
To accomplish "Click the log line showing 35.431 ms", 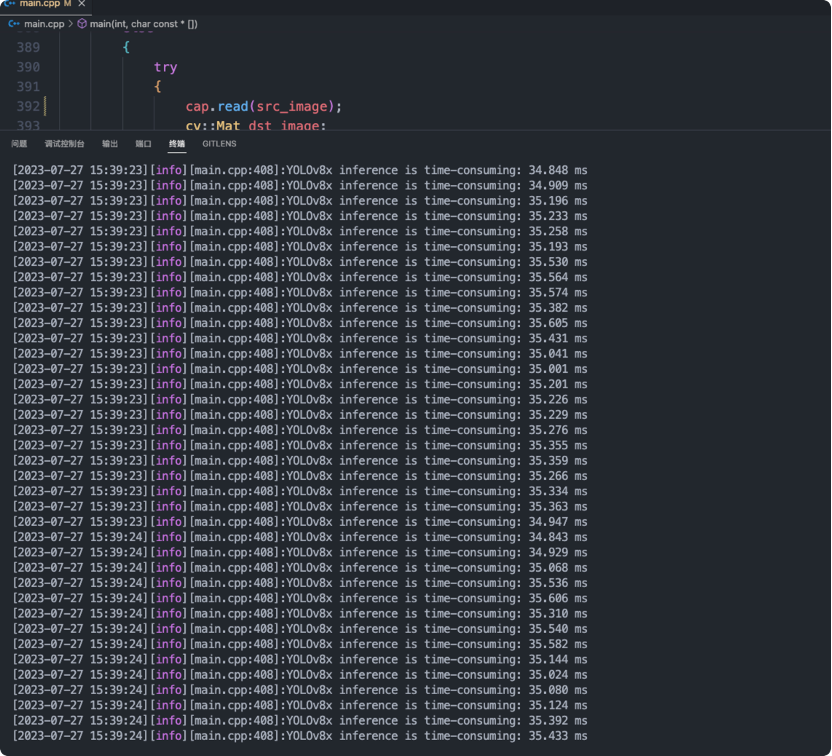I will [x=300, y=338].
